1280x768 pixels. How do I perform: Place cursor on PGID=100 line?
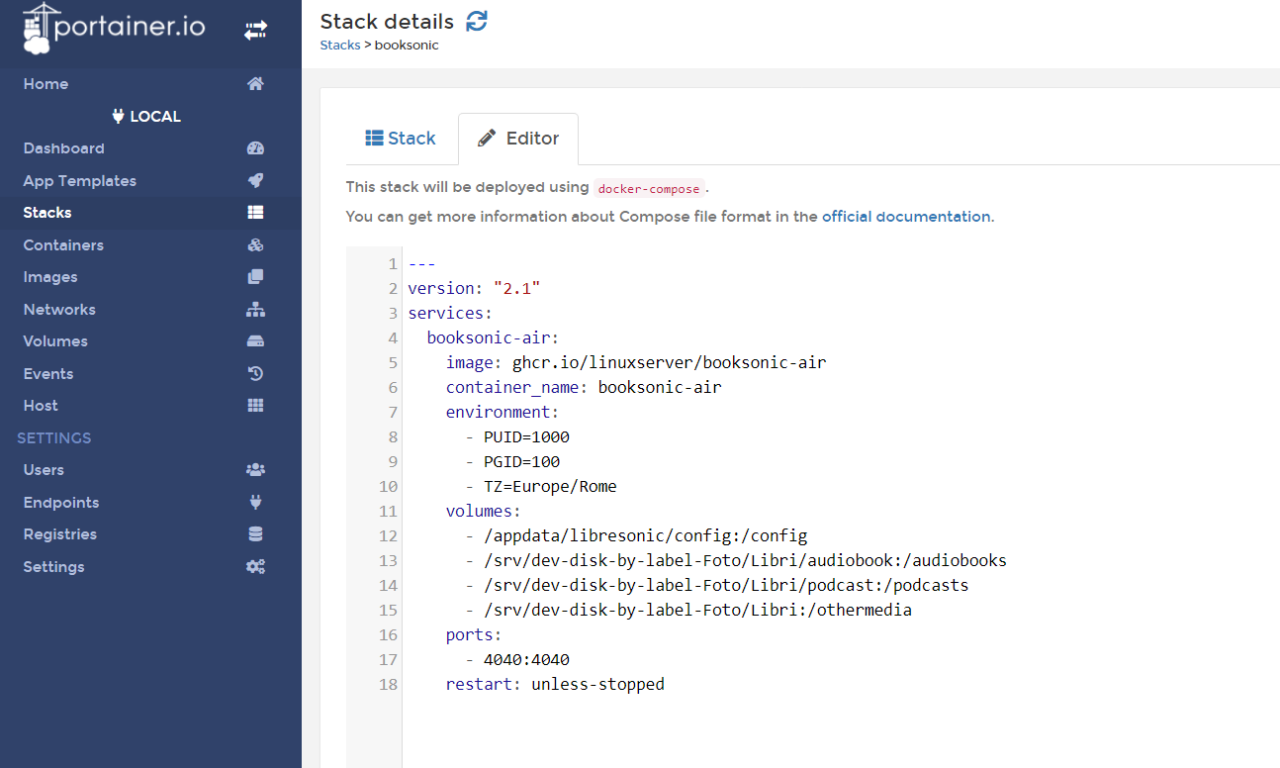pos(512,461)
